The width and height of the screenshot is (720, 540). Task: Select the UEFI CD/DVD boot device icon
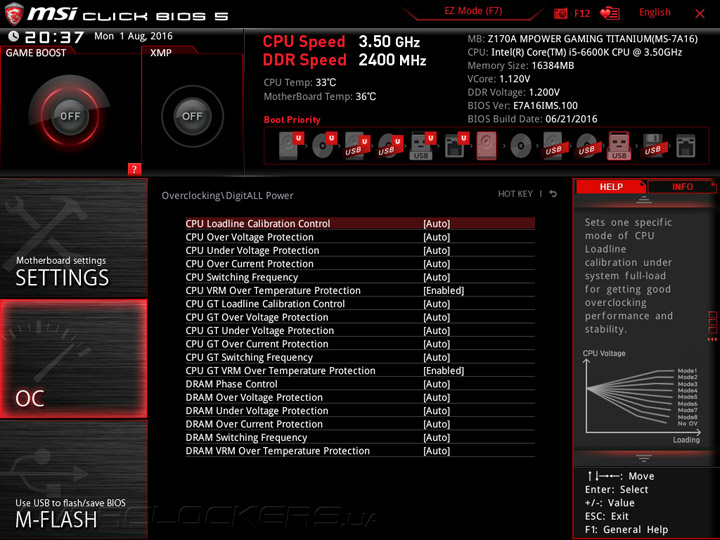(324, 146)
